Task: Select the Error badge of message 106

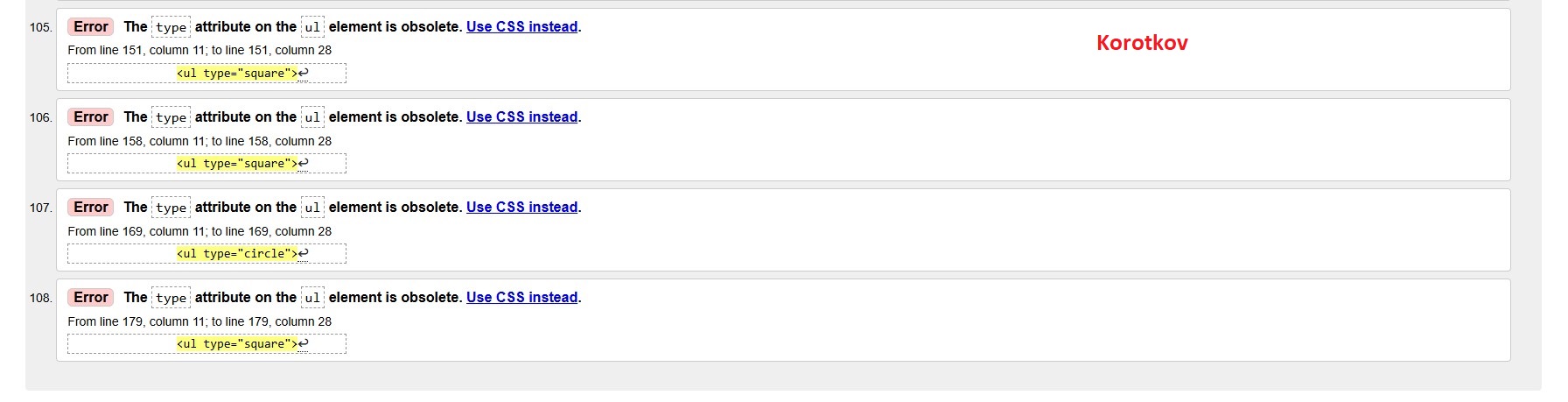Action: tap(91, 117)
